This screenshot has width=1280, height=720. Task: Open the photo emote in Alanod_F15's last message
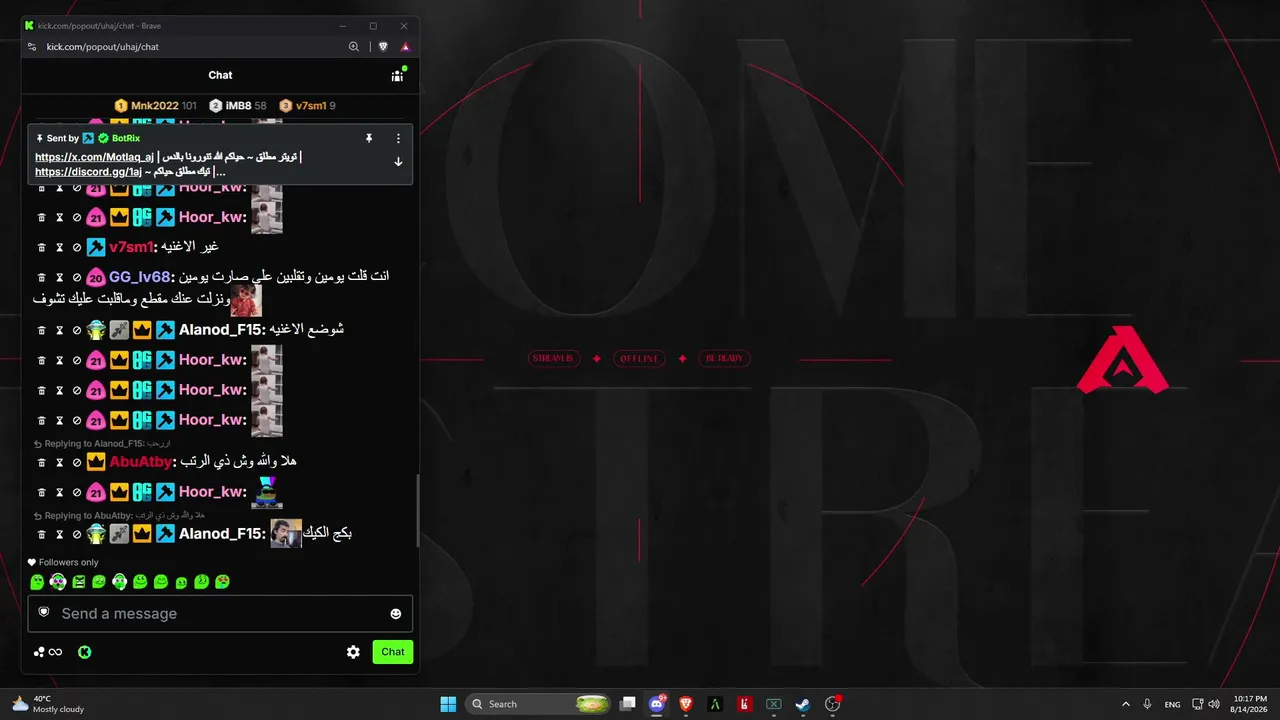coord(286,533)
